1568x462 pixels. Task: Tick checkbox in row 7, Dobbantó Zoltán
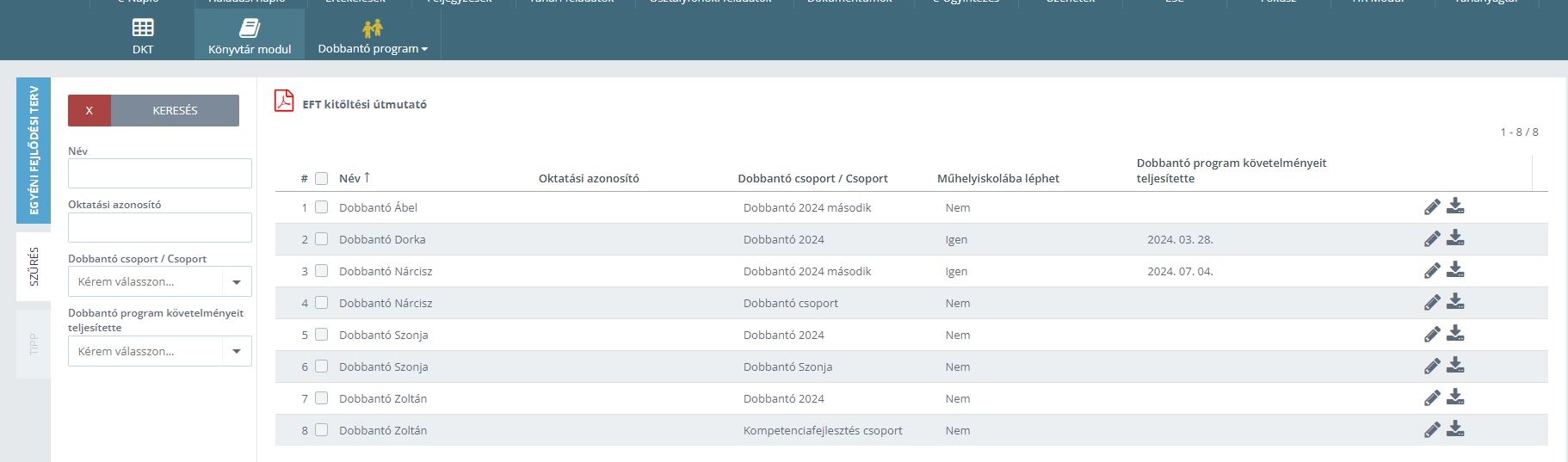(322, 398)
